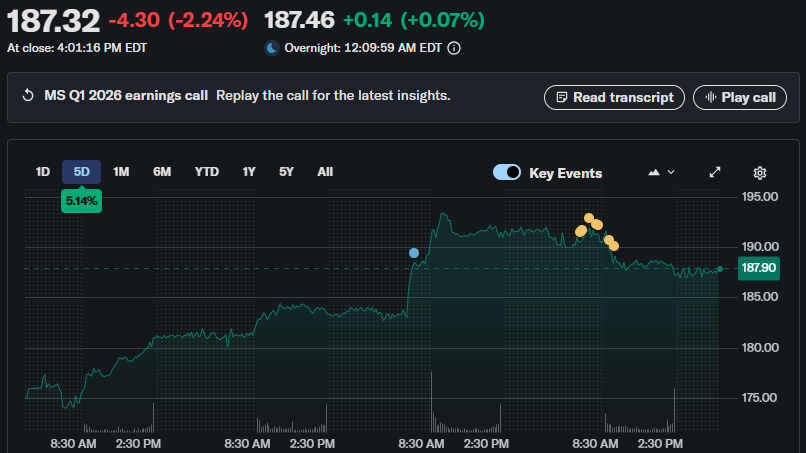Image resolution: width=806 pixels, height=453 pixels.
Task: Select the 1Y time range
Action: (249, 171)
